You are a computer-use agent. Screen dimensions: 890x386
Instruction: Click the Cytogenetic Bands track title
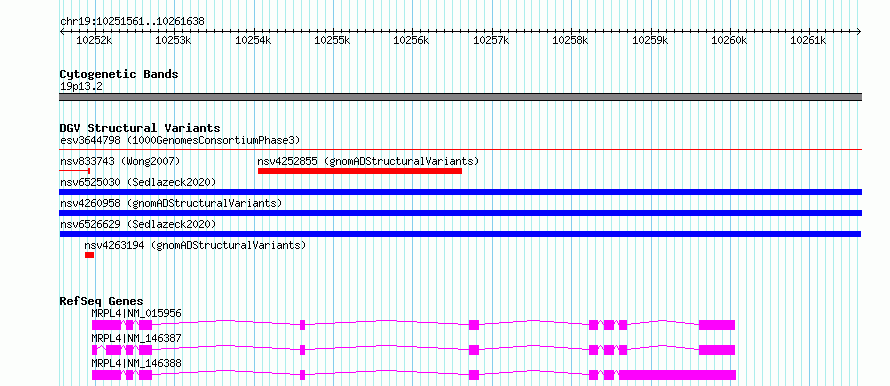pyautogui.click(x=119, y=74)
